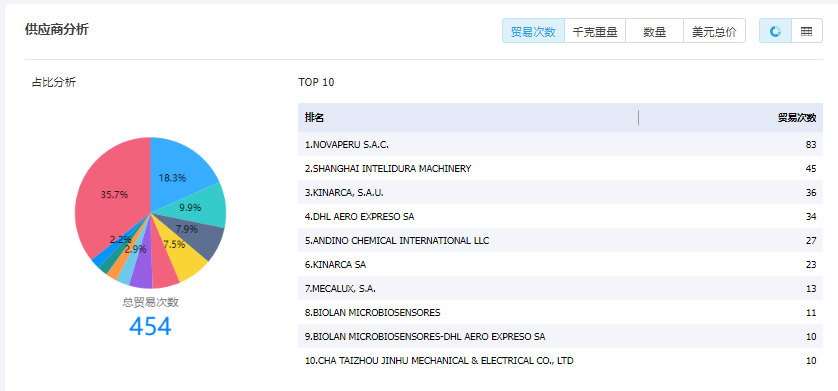This screenshot has height=391, width=838.
Task: Select the DHL AERO EXPRESO SA row
Action: [560, 216]
